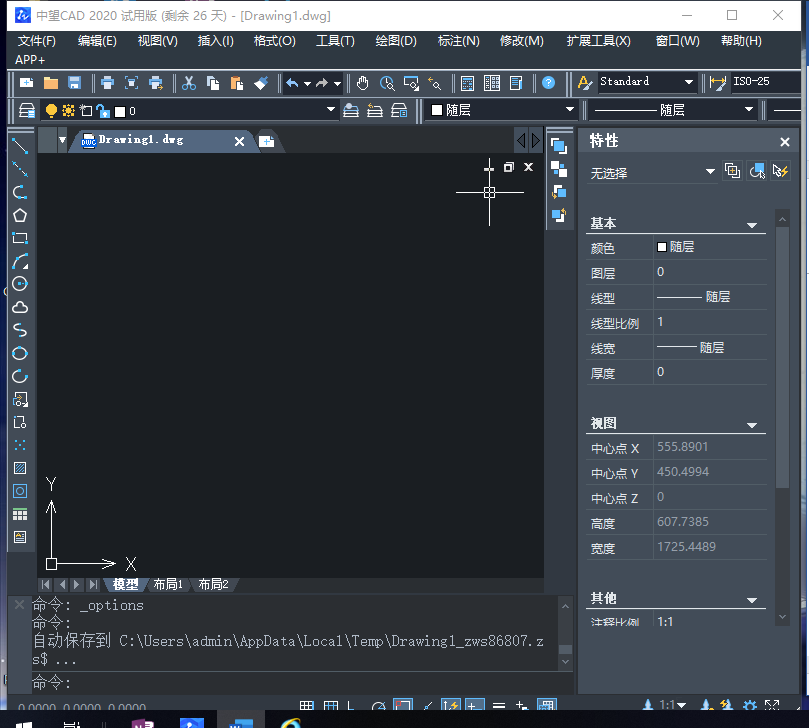Image resolution: width=809 pixels, height=728 pixels.
Task: Click the Pan hand tool
Action: [x=363, y=83]
